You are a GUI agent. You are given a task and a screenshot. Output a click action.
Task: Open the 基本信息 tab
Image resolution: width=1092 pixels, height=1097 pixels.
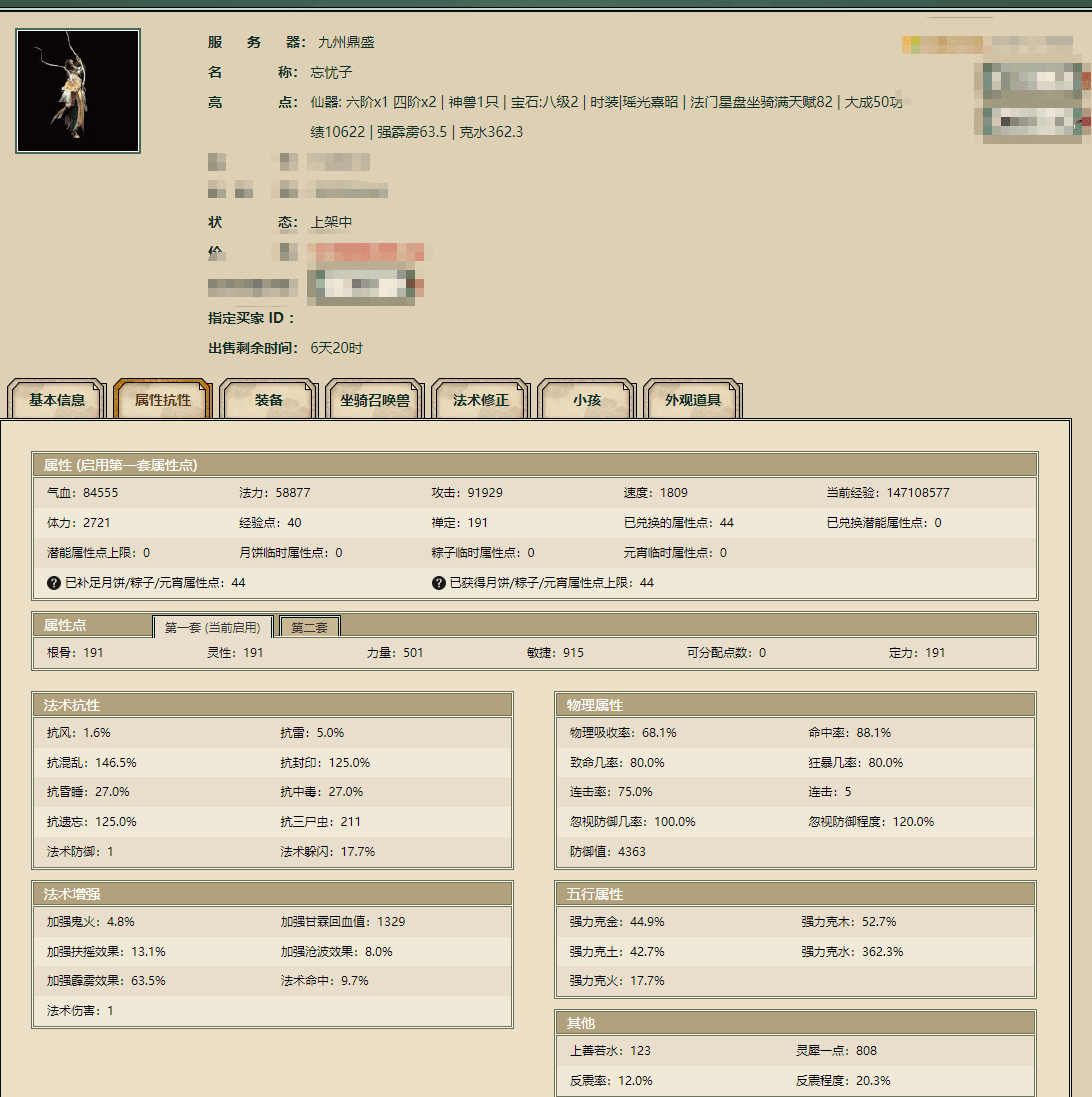tap(57, 399)
